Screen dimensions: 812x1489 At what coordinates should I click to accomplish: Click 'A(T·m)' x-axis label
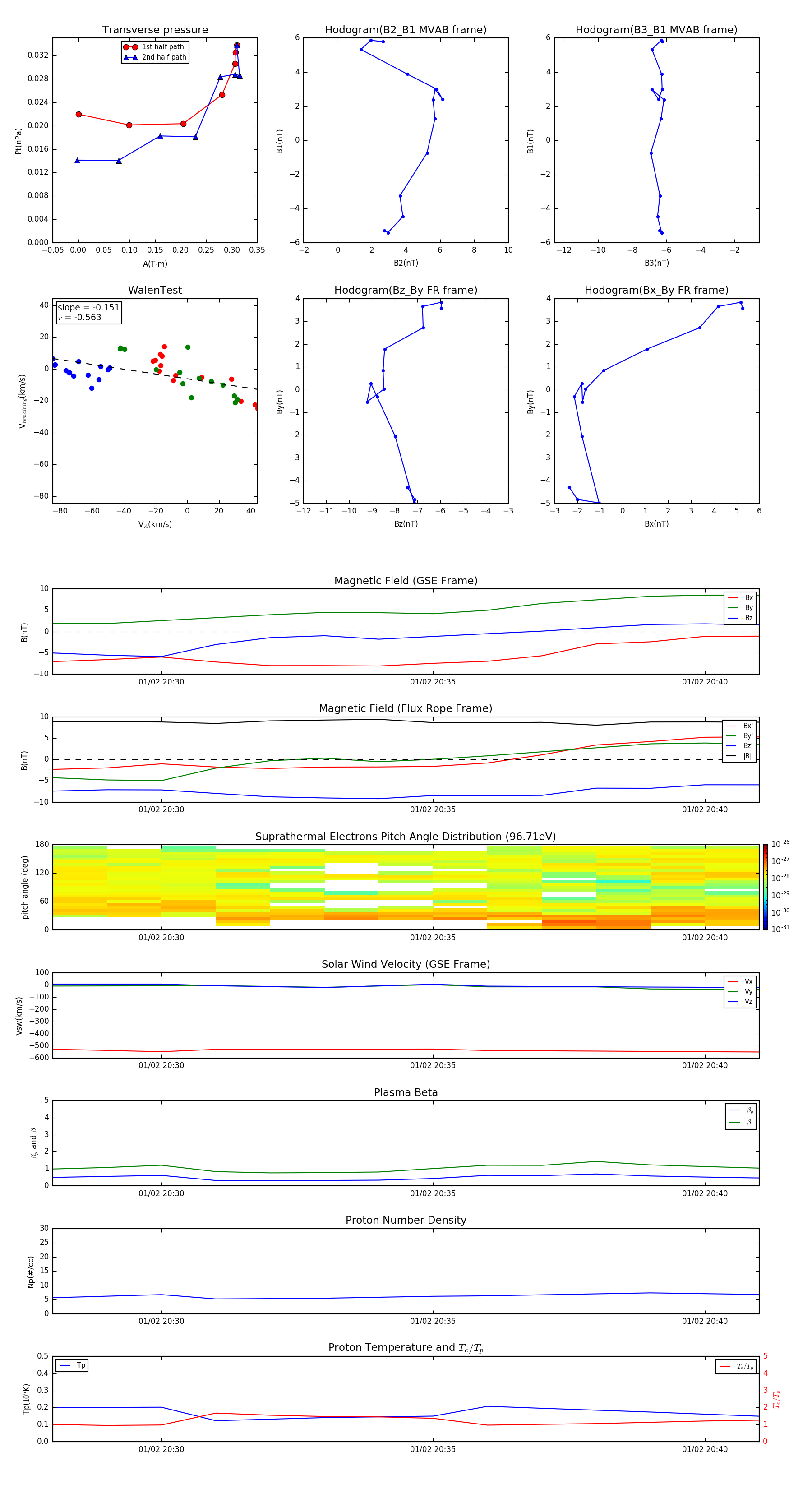[x=155, y=264]
